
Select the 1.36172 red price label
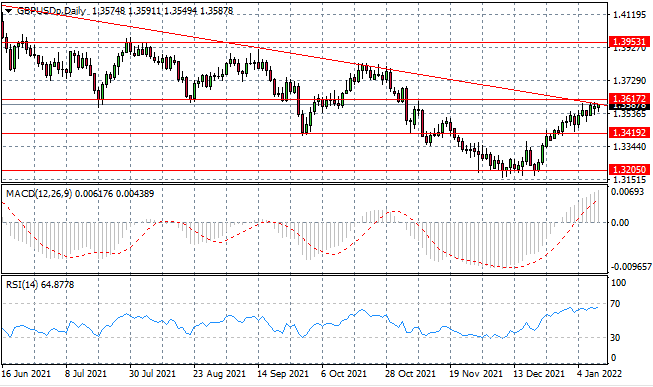(629, 99)
